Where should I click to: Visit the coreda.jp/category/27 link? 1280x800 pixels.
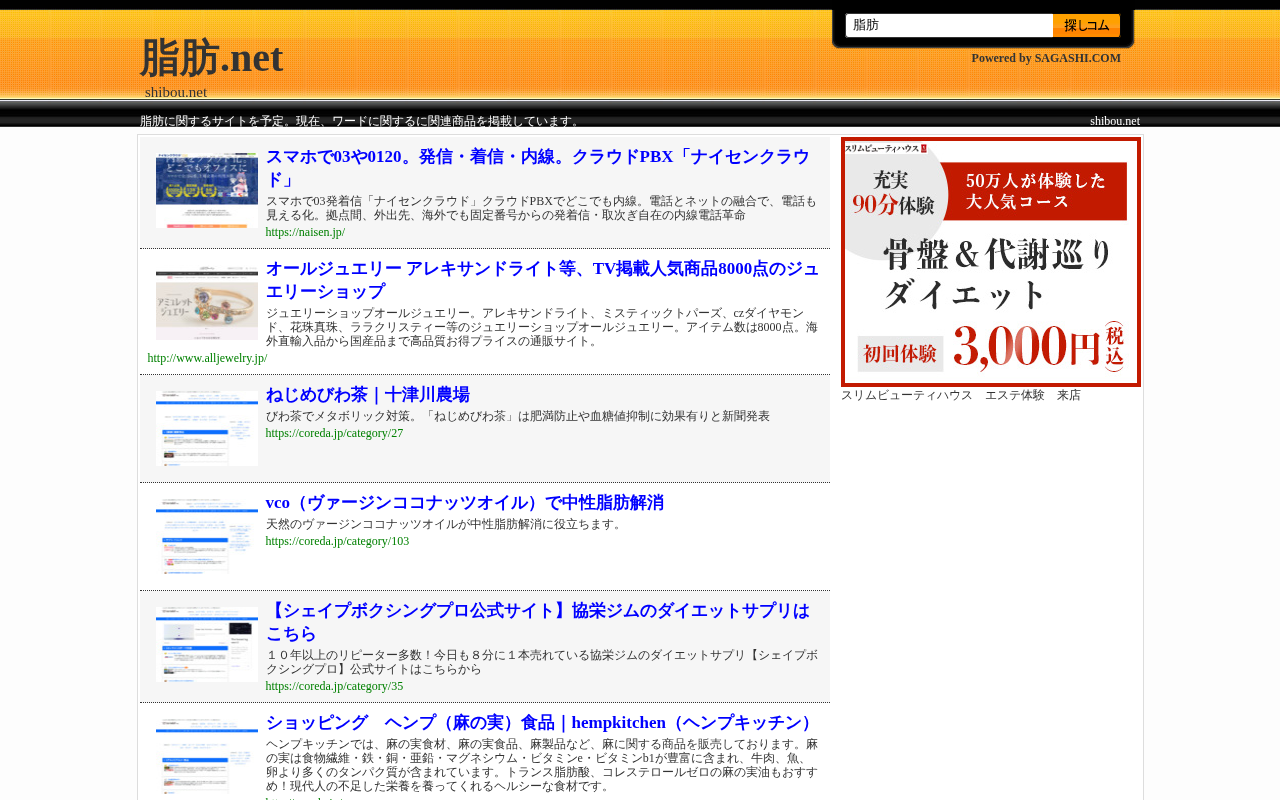pyautogui.click(x=334, y=433)
